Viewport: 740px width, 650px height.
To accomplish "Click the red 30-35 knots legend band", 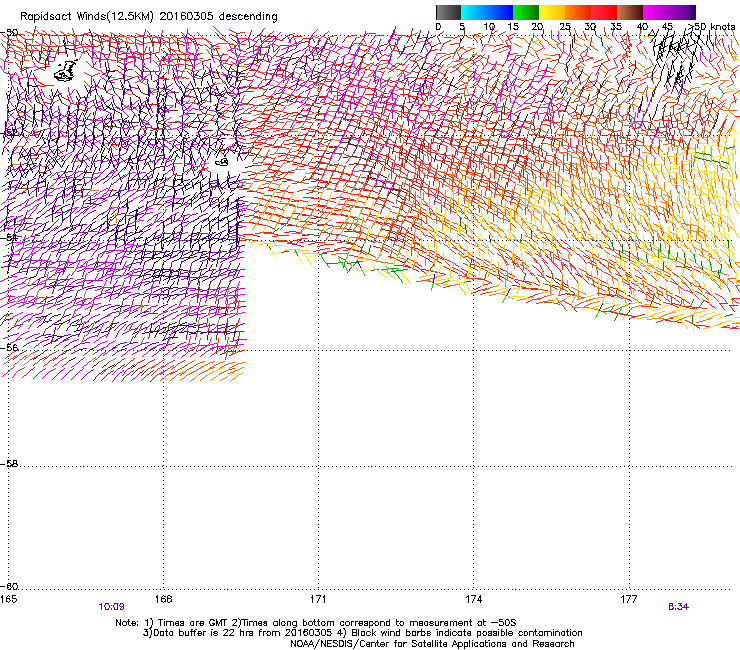I will 604,12.
